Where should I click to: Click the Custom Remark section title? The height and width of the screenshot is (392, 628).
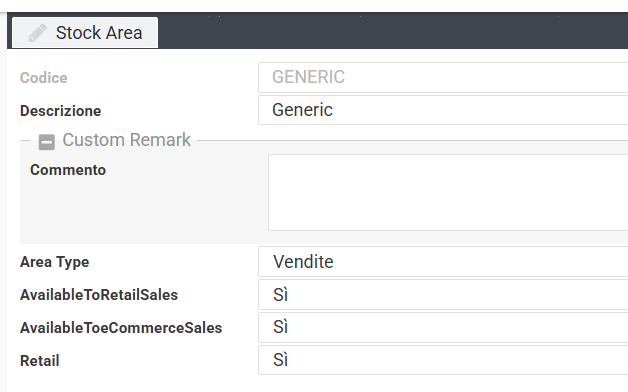(127, 140)
